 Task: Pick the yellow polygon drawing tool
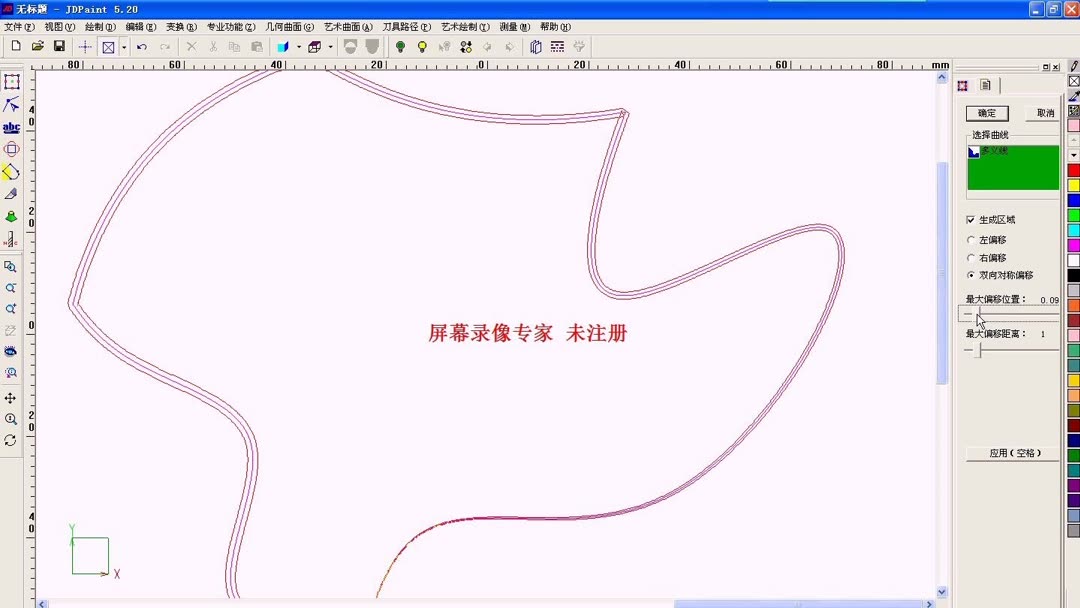(11, 171)
